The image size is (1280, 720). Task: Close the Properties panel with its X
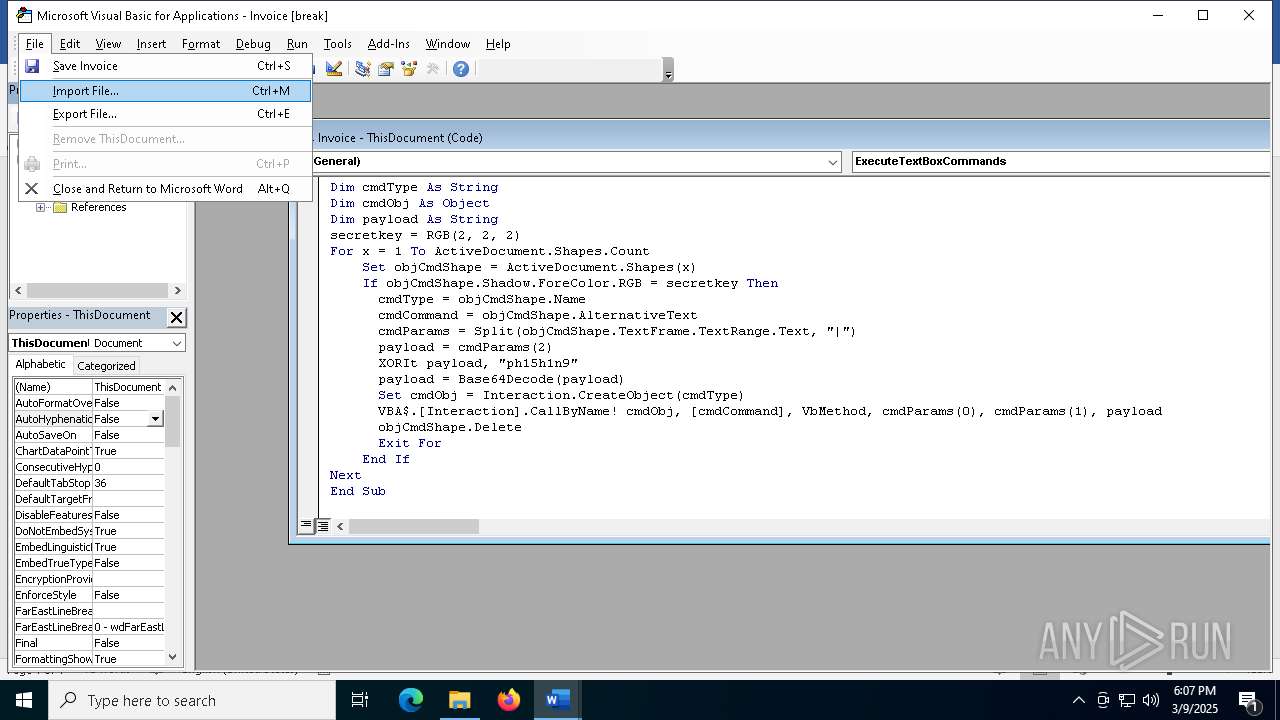click(176, 317)
